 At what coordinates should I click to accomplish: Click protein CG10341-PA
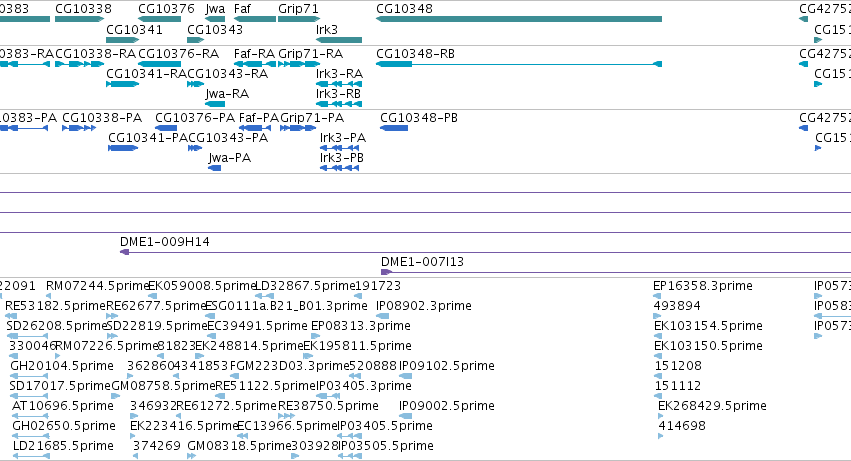pyautogui.click(x=148, y=137)
